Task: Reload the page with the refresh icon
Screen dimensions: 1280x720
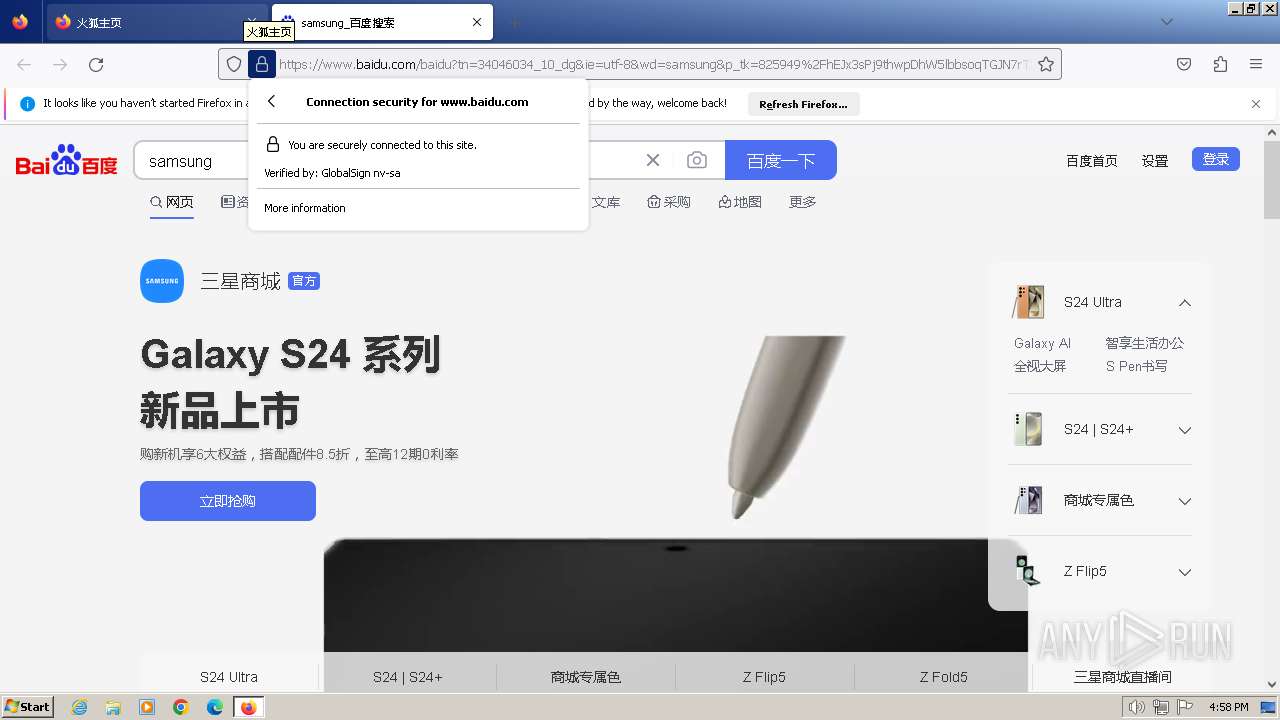Action: pyautogui.click(x=96, y=64)
